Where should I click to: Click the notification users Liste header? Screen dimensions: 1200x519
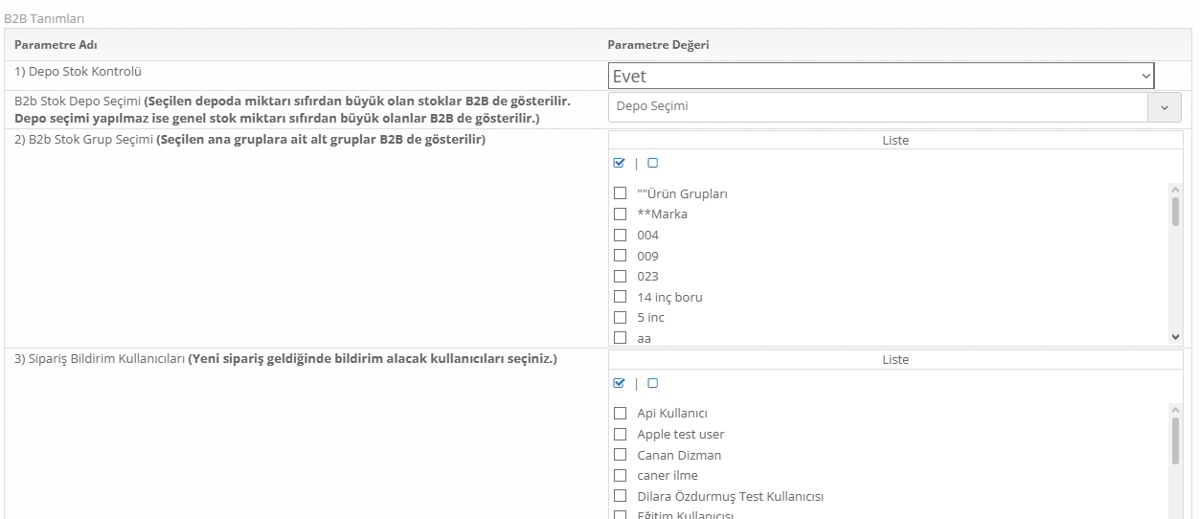pos(895,360)
